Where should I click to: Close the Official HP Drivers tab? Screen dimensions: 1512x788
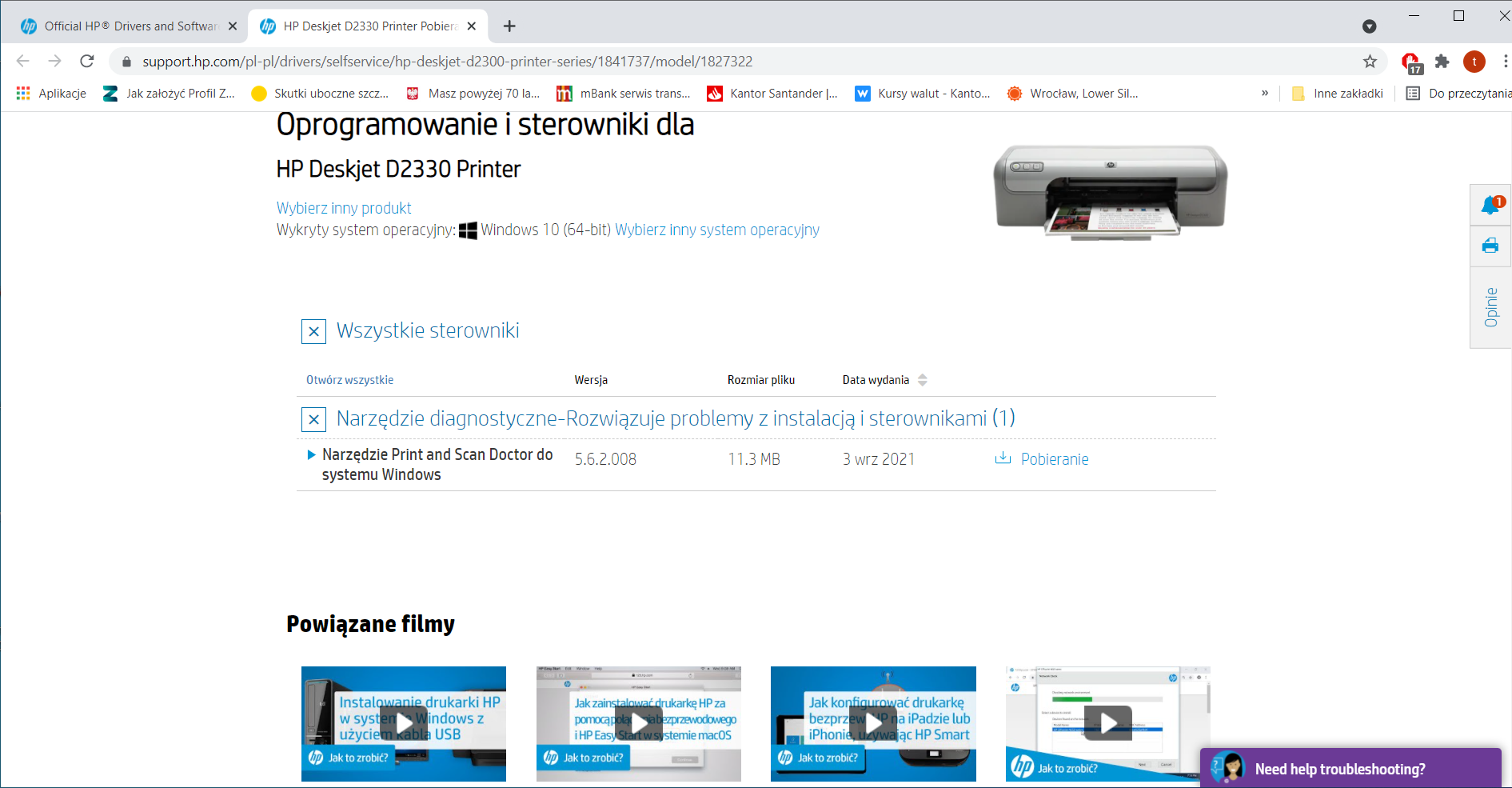click(x=233, y=26)
